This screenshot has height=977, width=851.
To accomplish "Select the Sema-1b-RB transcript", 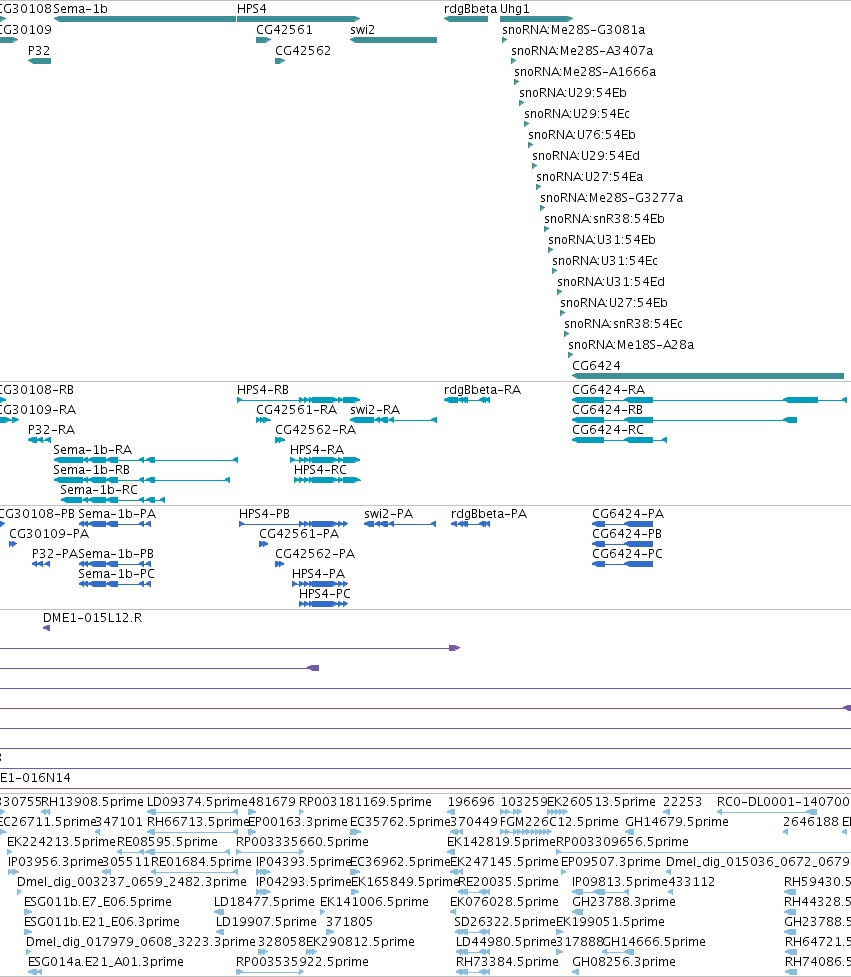I will point(141,480).
